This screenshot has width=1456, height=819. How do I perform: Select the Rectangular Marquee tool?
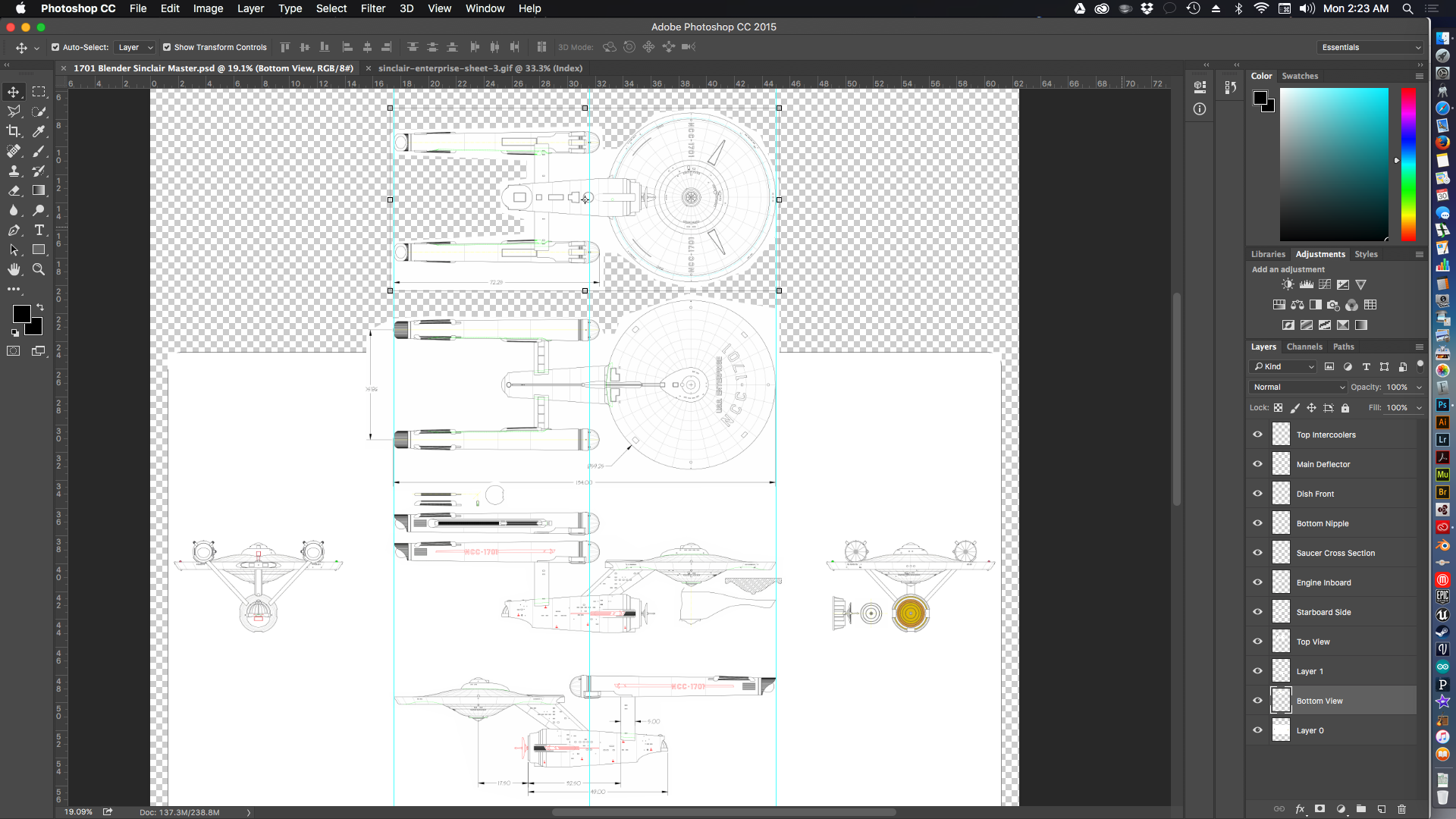click(39, 92)
